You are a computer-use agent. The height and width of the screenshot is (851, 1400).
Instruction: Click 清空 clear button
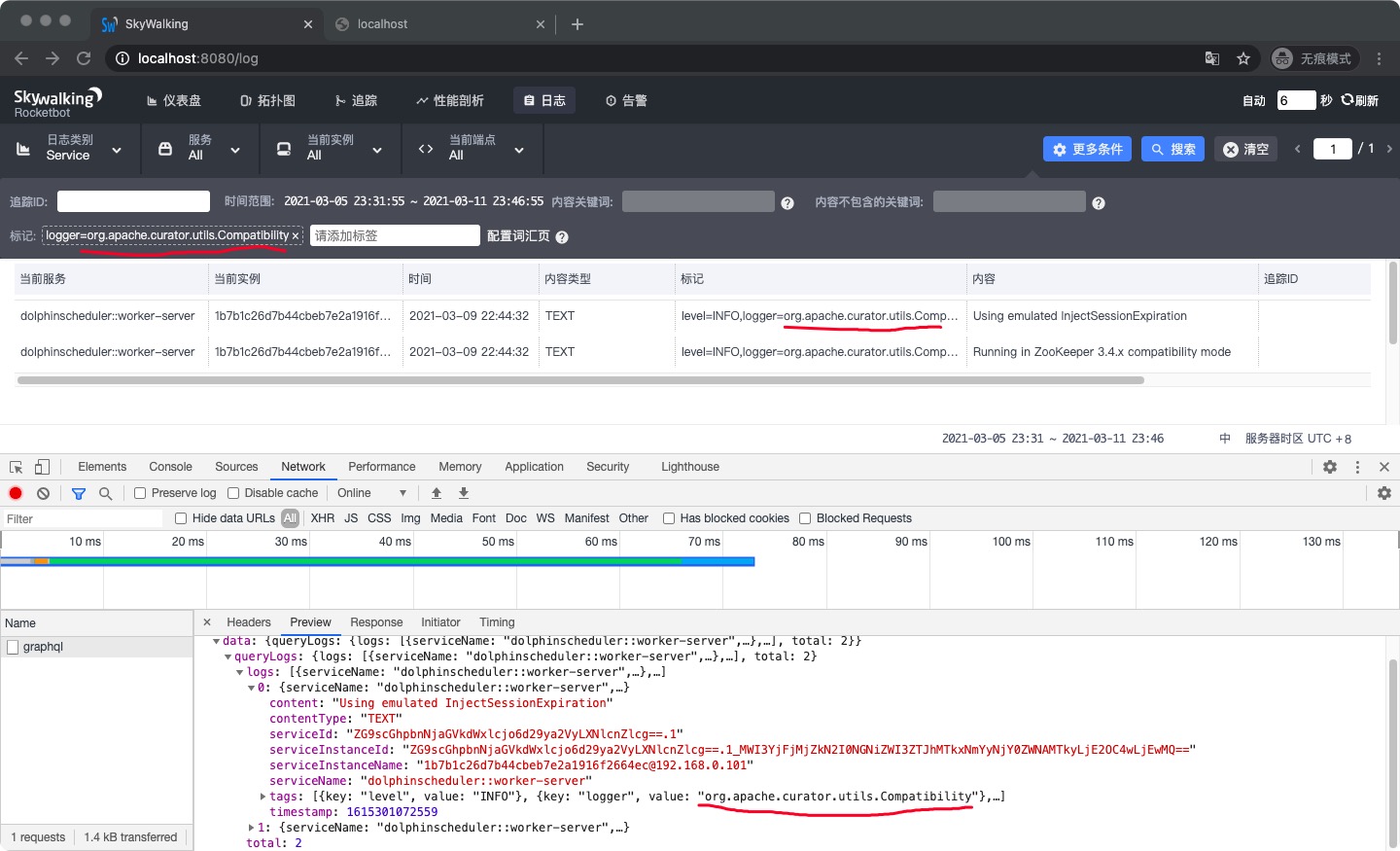(x=1245, y=149)
